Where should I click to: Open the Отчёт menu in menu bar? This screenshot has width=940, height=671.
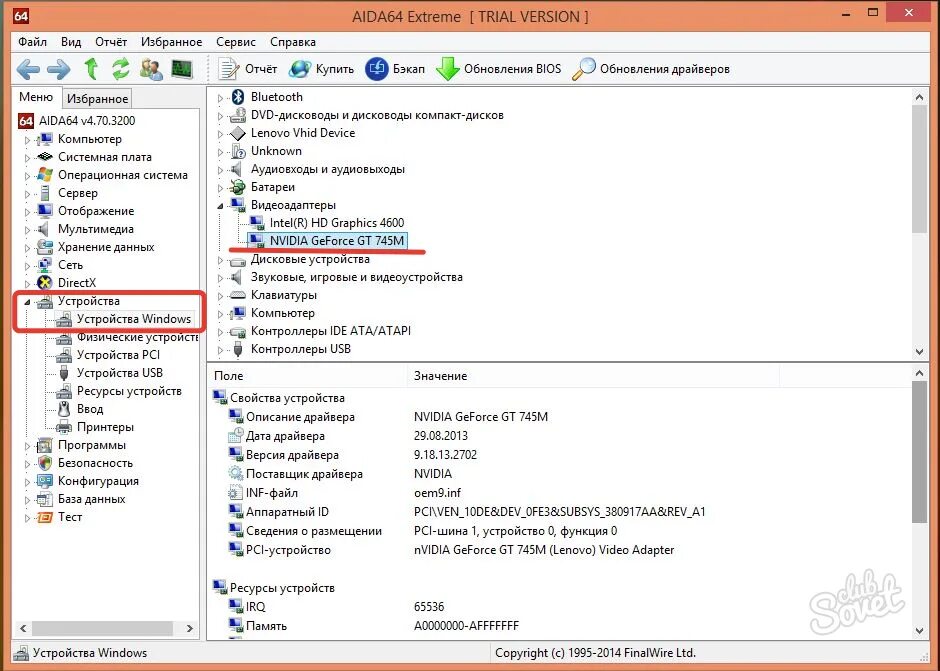[x=111, y=42]
